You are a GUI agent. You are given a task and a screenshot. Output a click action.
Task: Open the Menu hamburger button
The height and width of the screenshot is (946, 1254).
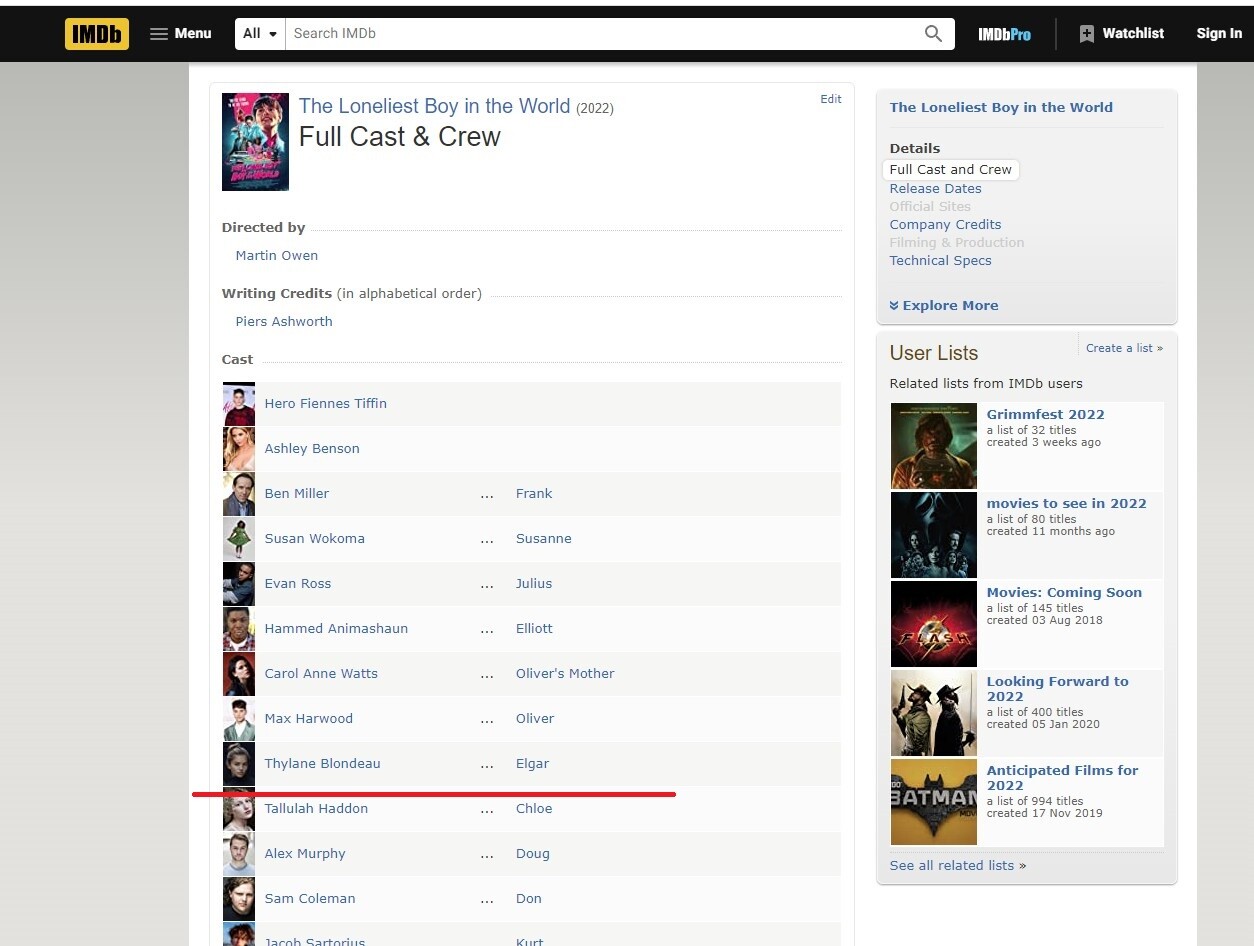pyautogui.click(x=181, y=33)
